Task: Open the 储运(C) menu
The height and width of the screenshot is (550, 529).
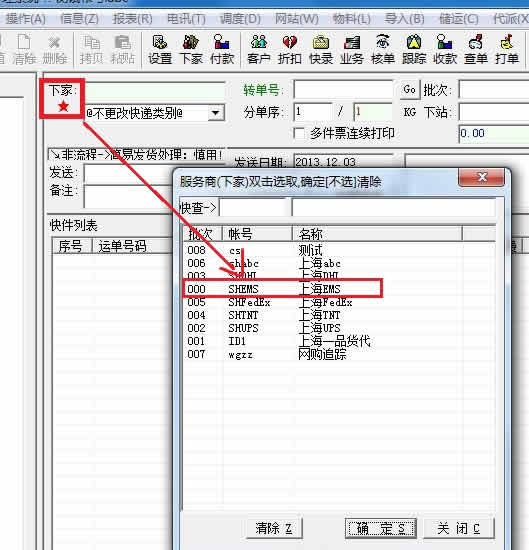Action: (x=459, y=19)
